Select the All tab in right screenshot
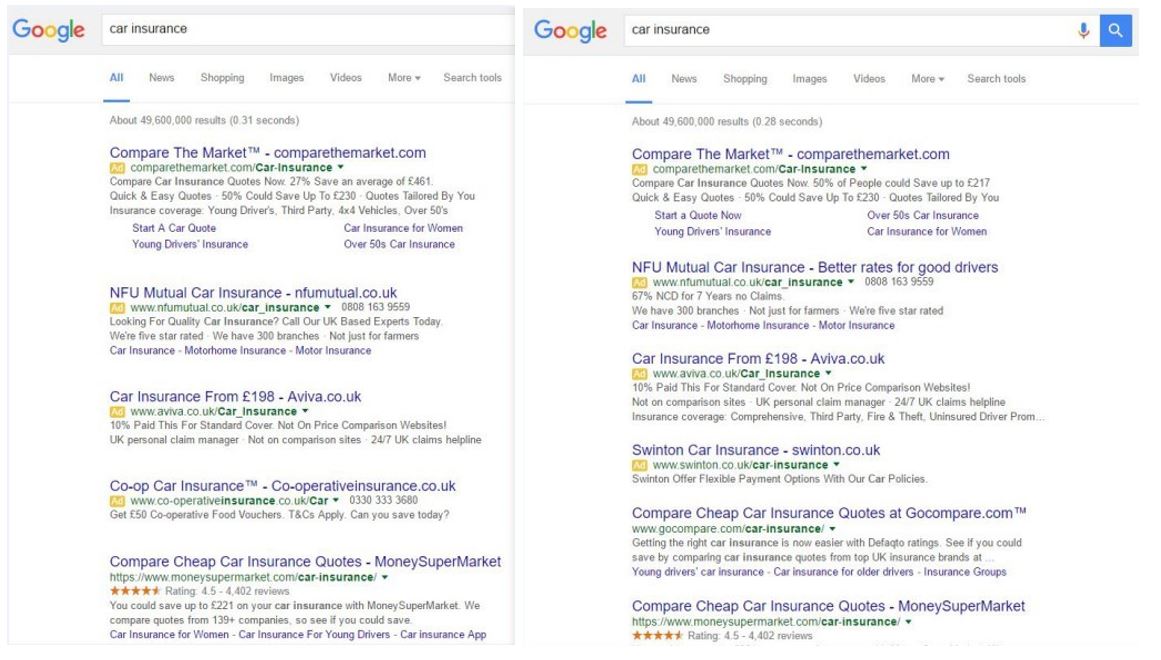Image resolution: width=1161 pixels, height=660 pixels. (638, 79)
